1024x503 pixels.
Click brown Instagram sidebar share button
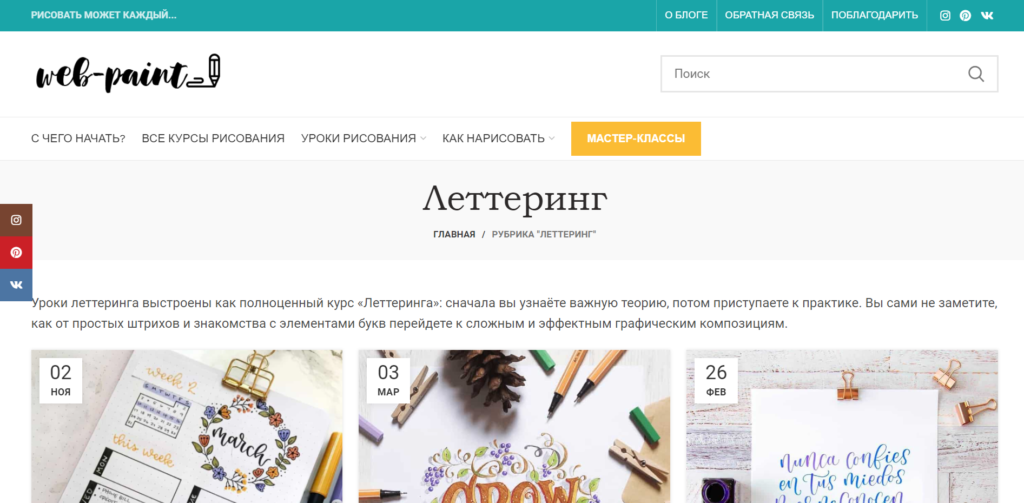[16, 220]
